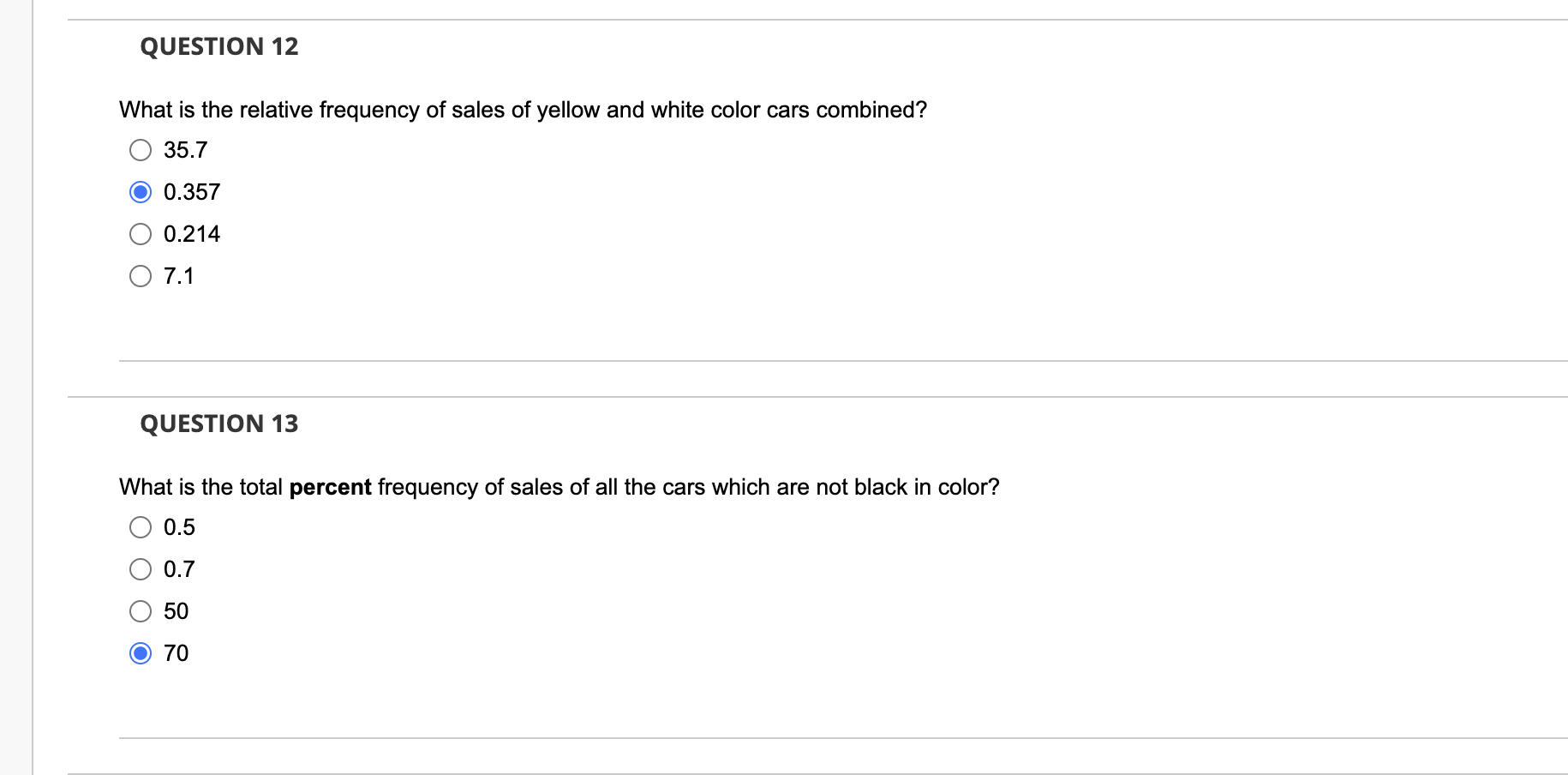Select the 0.357 answer option
The width and height of the screenshot is (1568, 775).
(141, 191)
